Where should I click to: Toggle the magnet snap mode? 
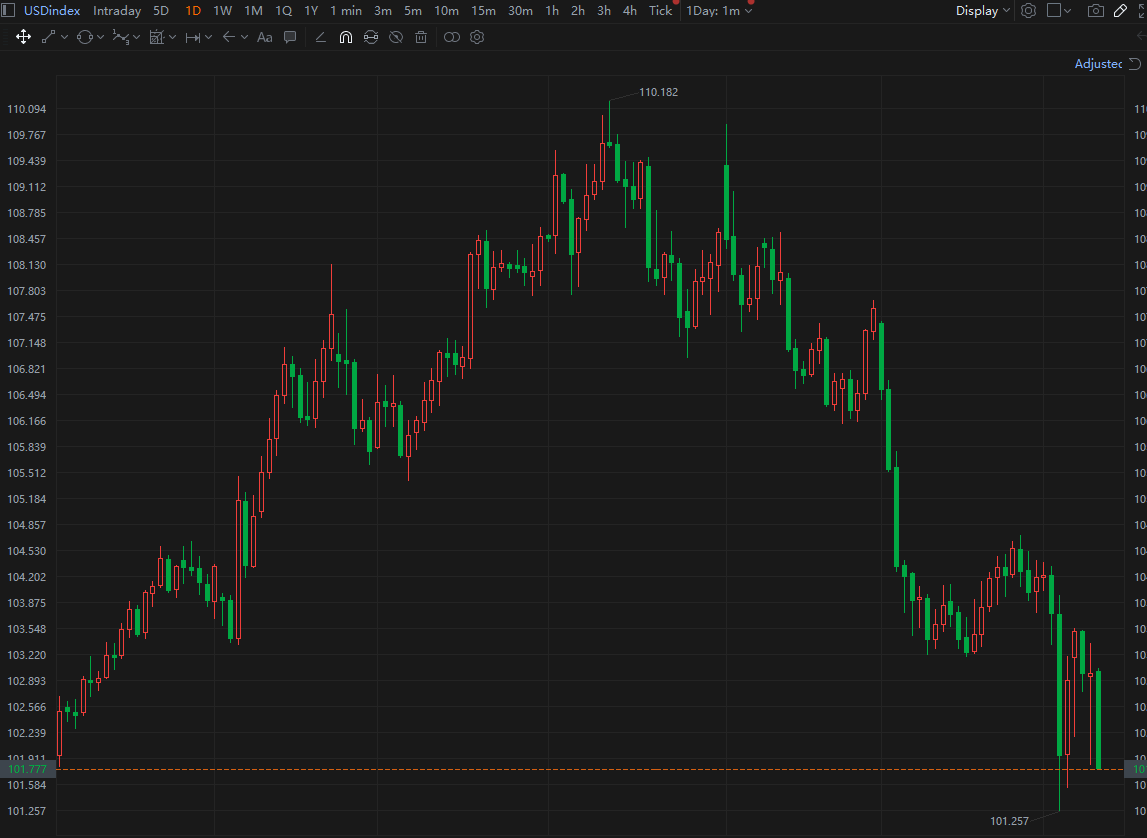coord(346,37)
